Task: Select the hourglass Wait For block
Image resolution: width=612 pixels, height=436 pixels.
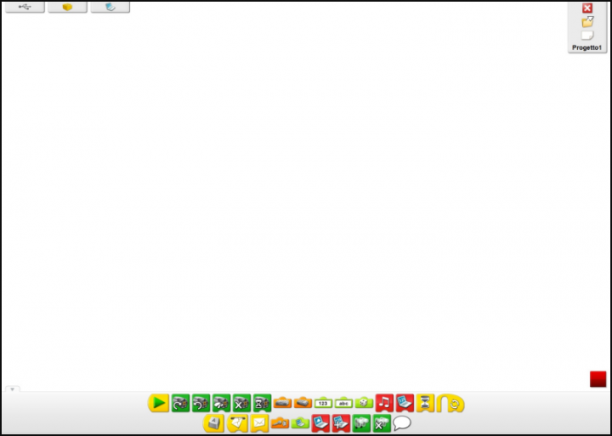Action: click(x=425, y=403)
